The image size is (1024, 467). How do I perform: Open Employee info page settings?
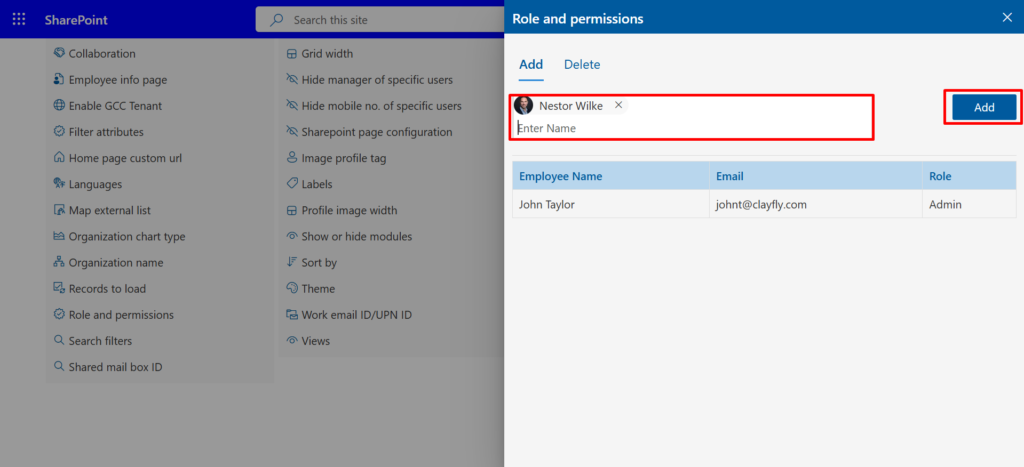click(x=118, y=80)
